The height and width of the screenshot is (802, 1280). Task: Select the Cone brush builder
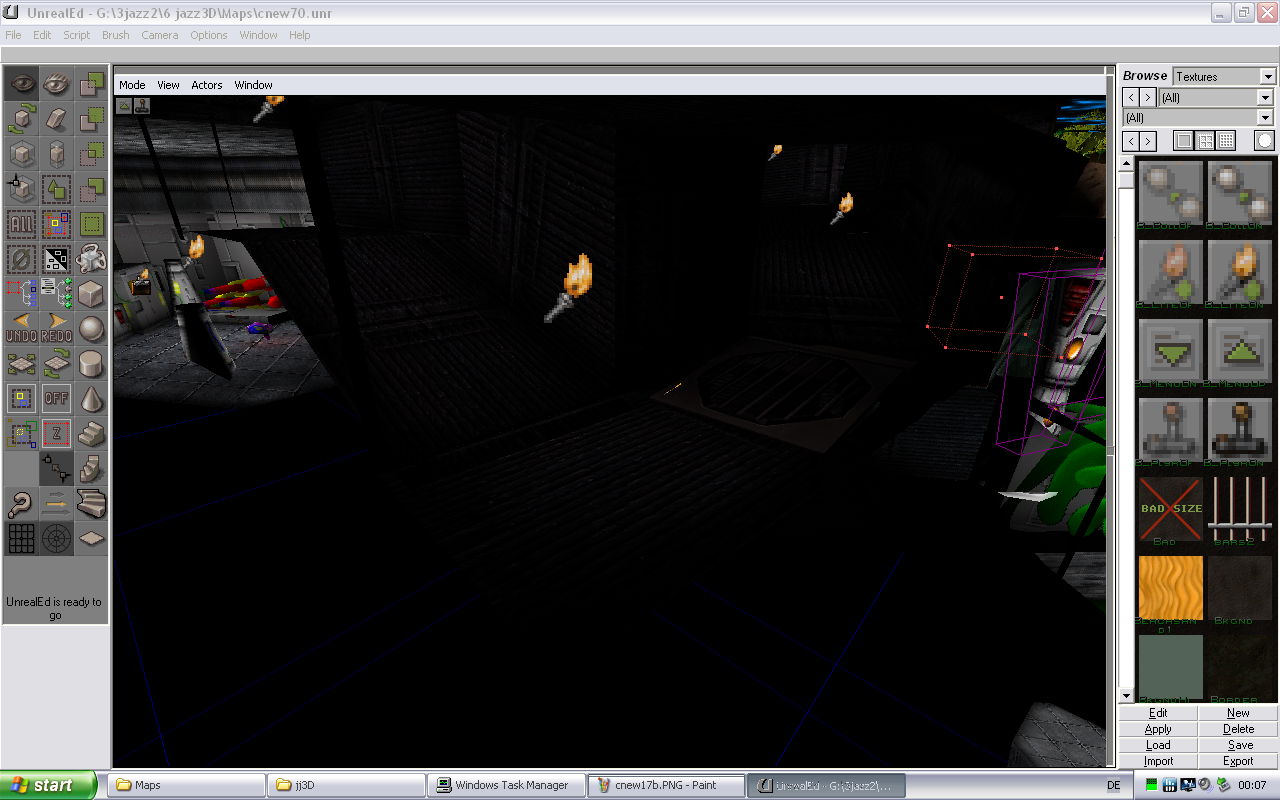pos(91,398)
